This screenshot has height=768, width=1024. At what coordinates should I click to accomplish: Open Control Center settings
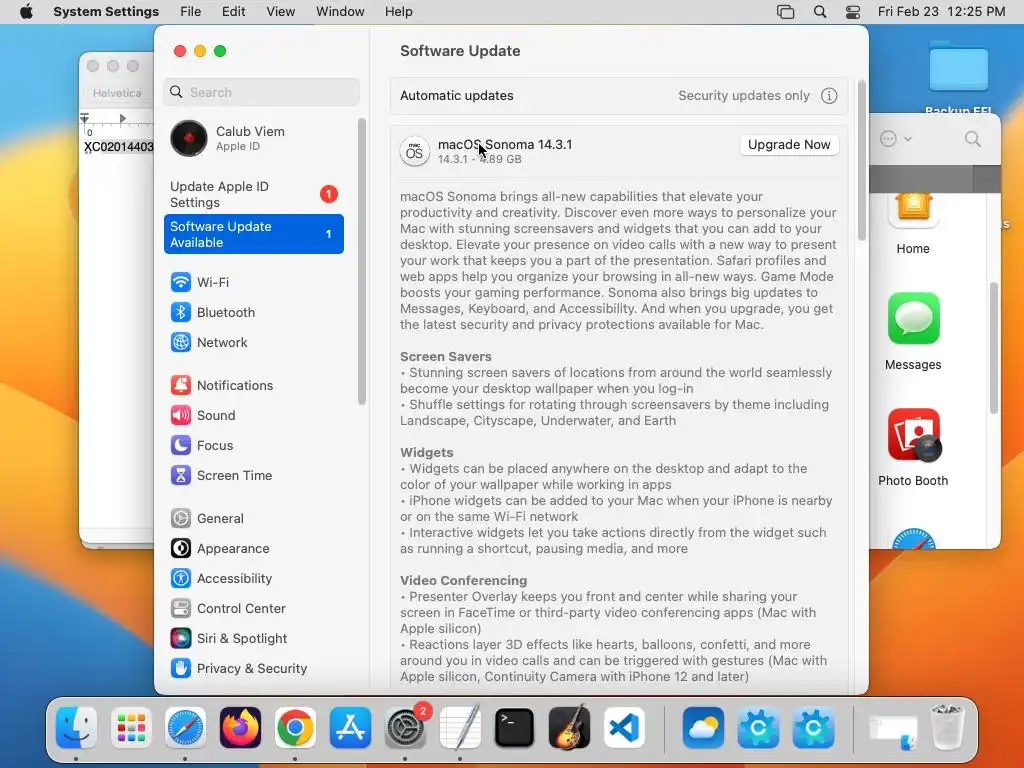(253, 609)
